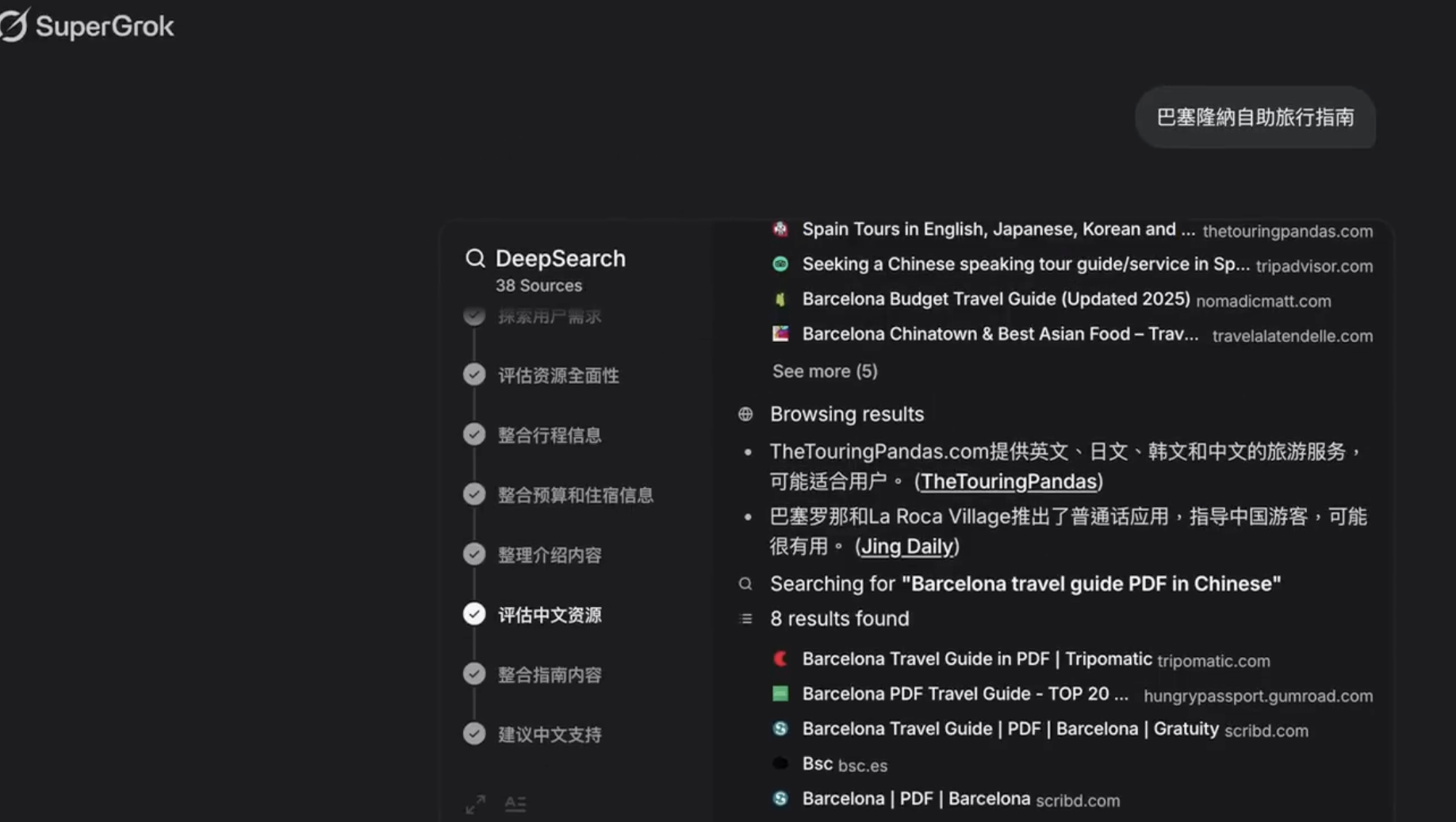The width and height of the screenshot is (1456, 822).
Task: Click the nomadicmatt.com domain label
Action: [1263, 302]
